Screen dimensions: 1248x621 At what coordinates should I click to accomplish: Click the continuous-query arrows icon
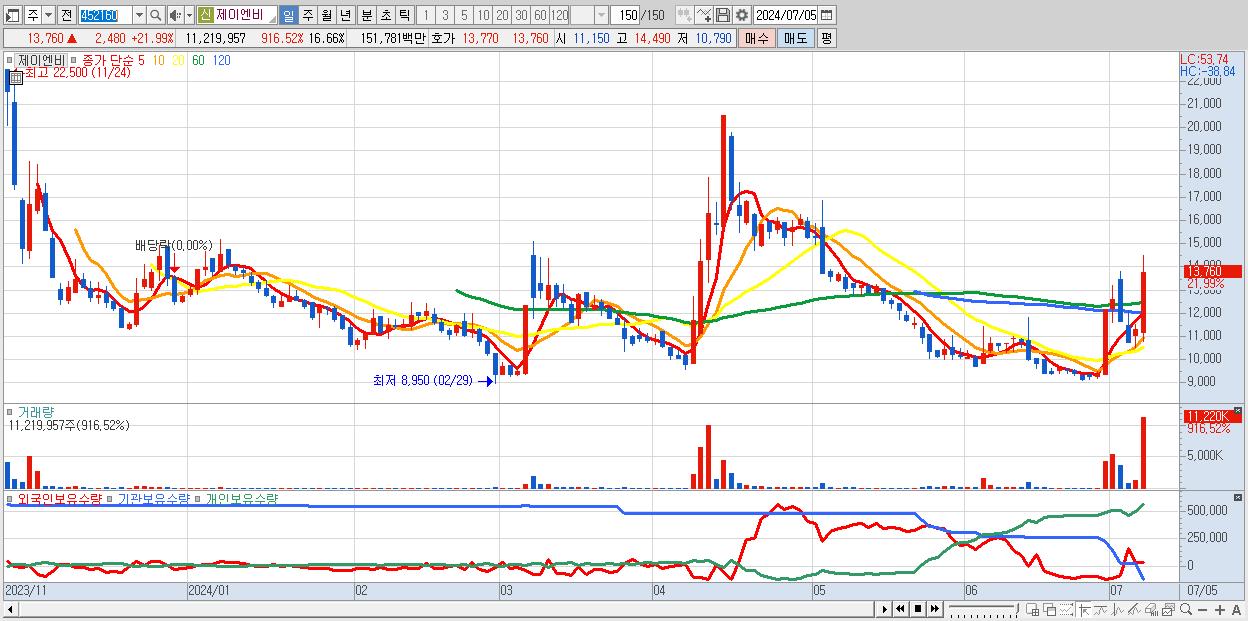[x=684, y=15]
